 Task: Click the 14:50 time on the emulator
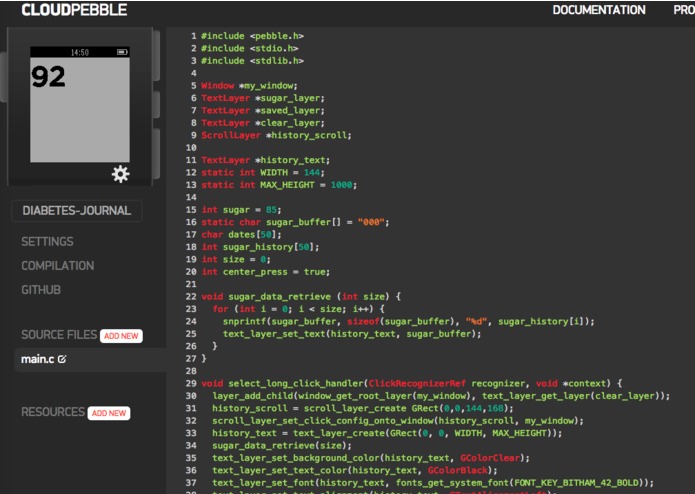pos(80,52)
